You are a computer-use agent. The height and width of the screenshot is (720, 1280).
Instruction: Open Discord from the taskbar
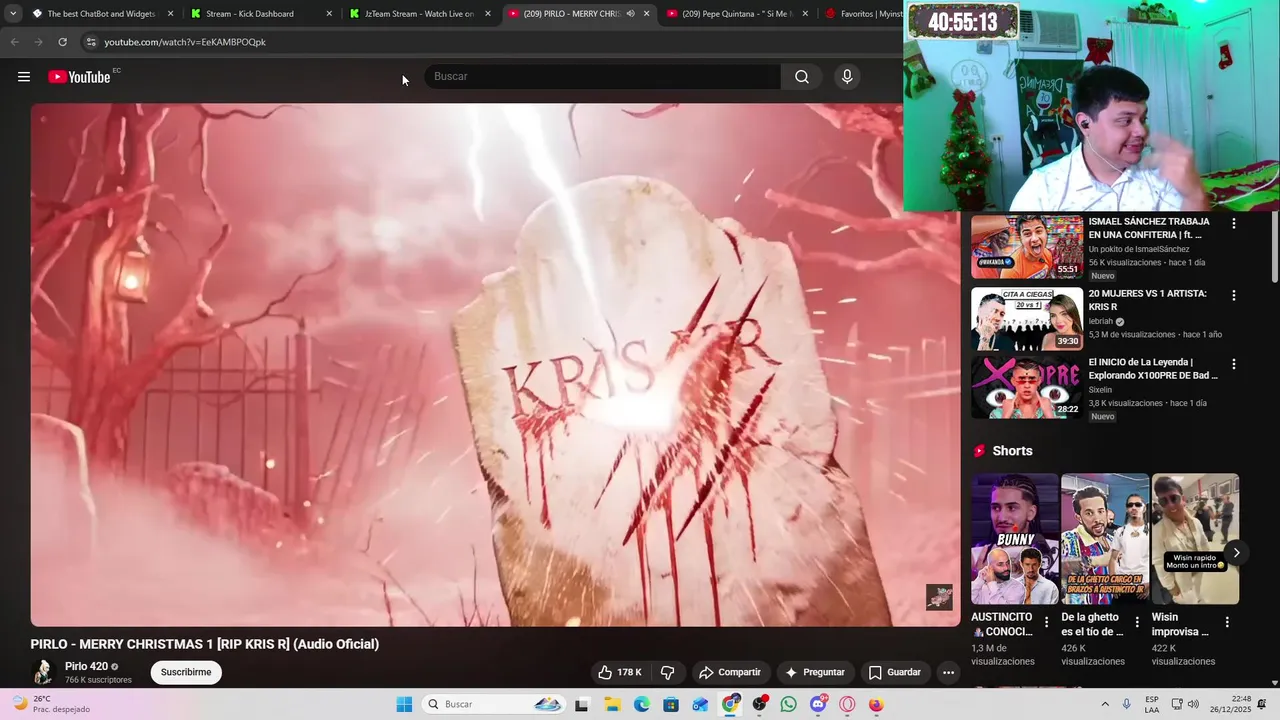pos(818,704)
